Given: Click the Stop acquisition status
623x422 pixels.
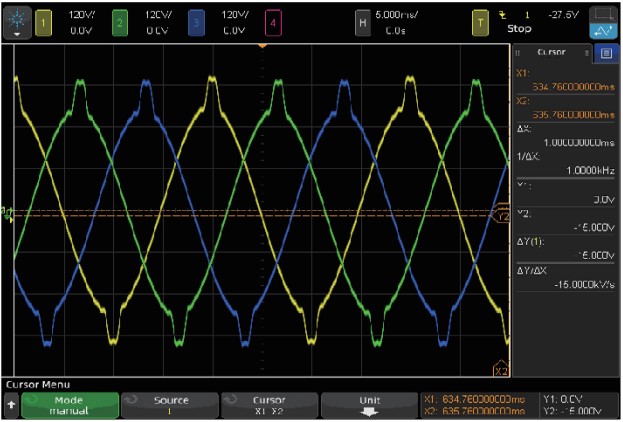Looking at the screenshot, I should [533, 28].
